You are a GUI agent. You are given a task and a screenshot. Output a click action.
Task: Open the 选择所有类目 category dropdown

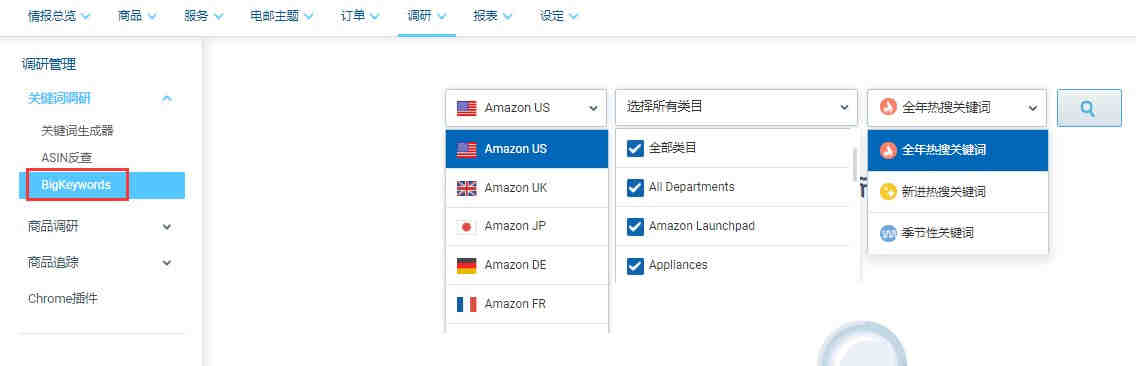point(736,108)
